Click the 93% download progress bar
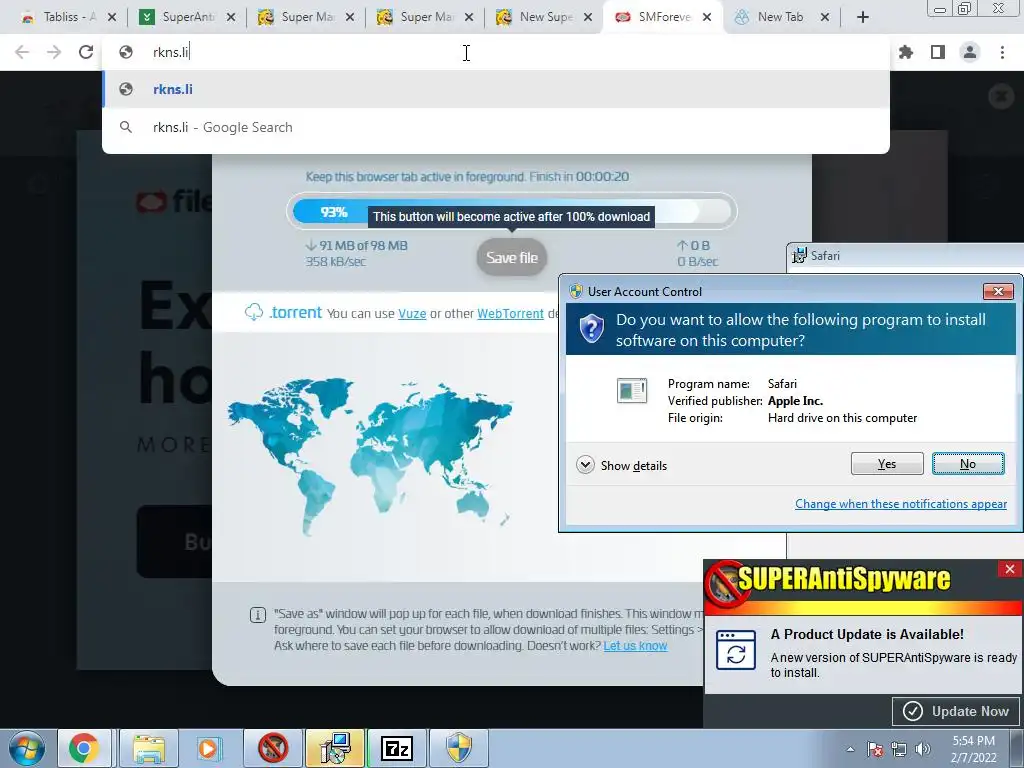The height and width of the screenshot is (768, 1024). (512, 212)
